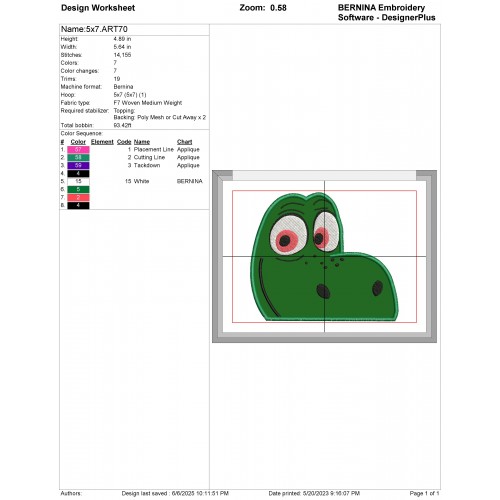The height and width of the screenshot is (500, 500).
Task: Click "Applique" chart in Cutting Line row
Action: pyautogui.click(x=188, y=158)
